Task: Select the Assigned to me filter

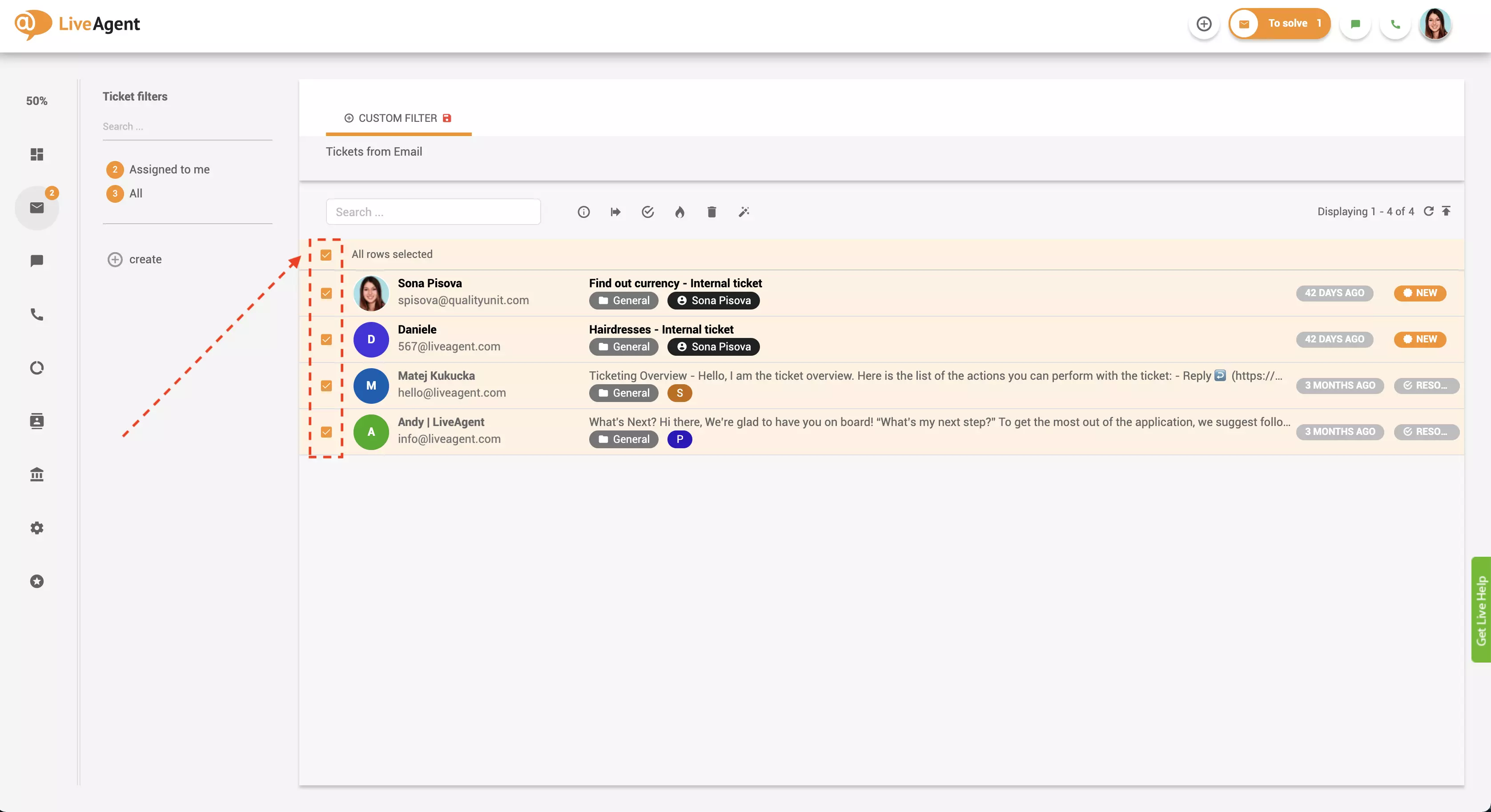Action: [x=169, y=169]
